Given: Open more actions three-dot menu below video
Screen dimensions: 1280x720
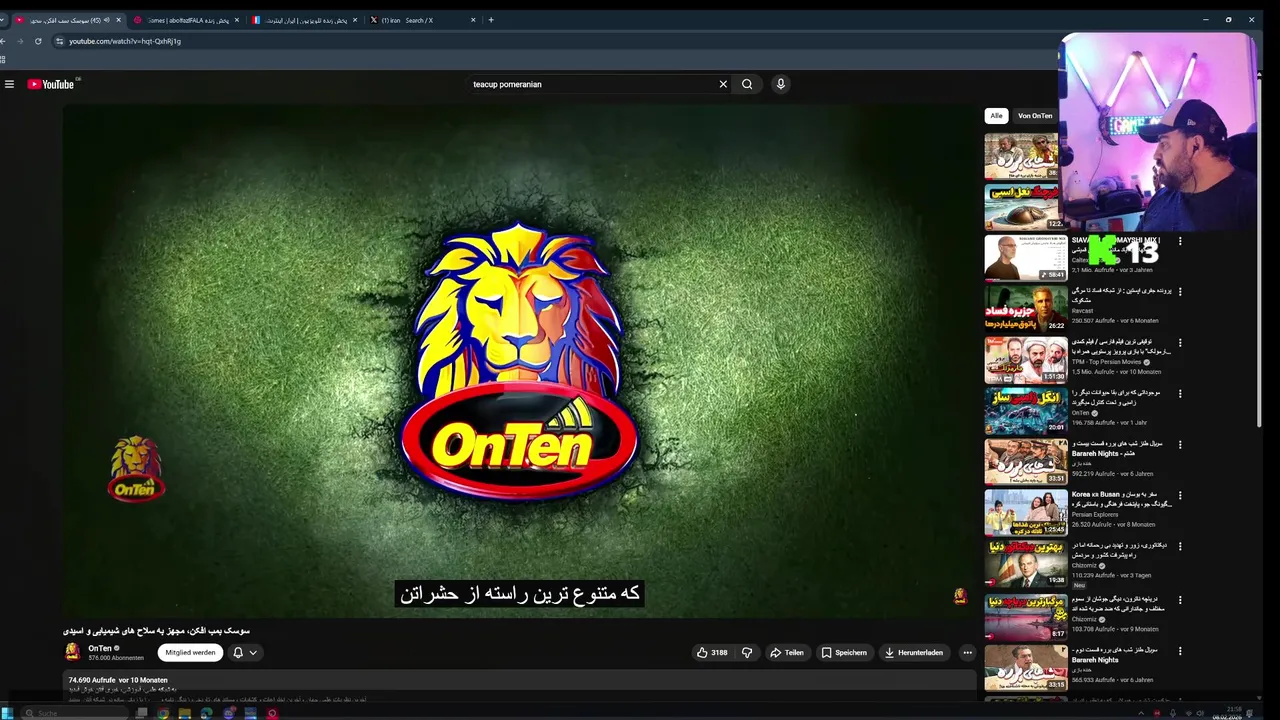Looking at the screenshot, I should coord(967,653).
